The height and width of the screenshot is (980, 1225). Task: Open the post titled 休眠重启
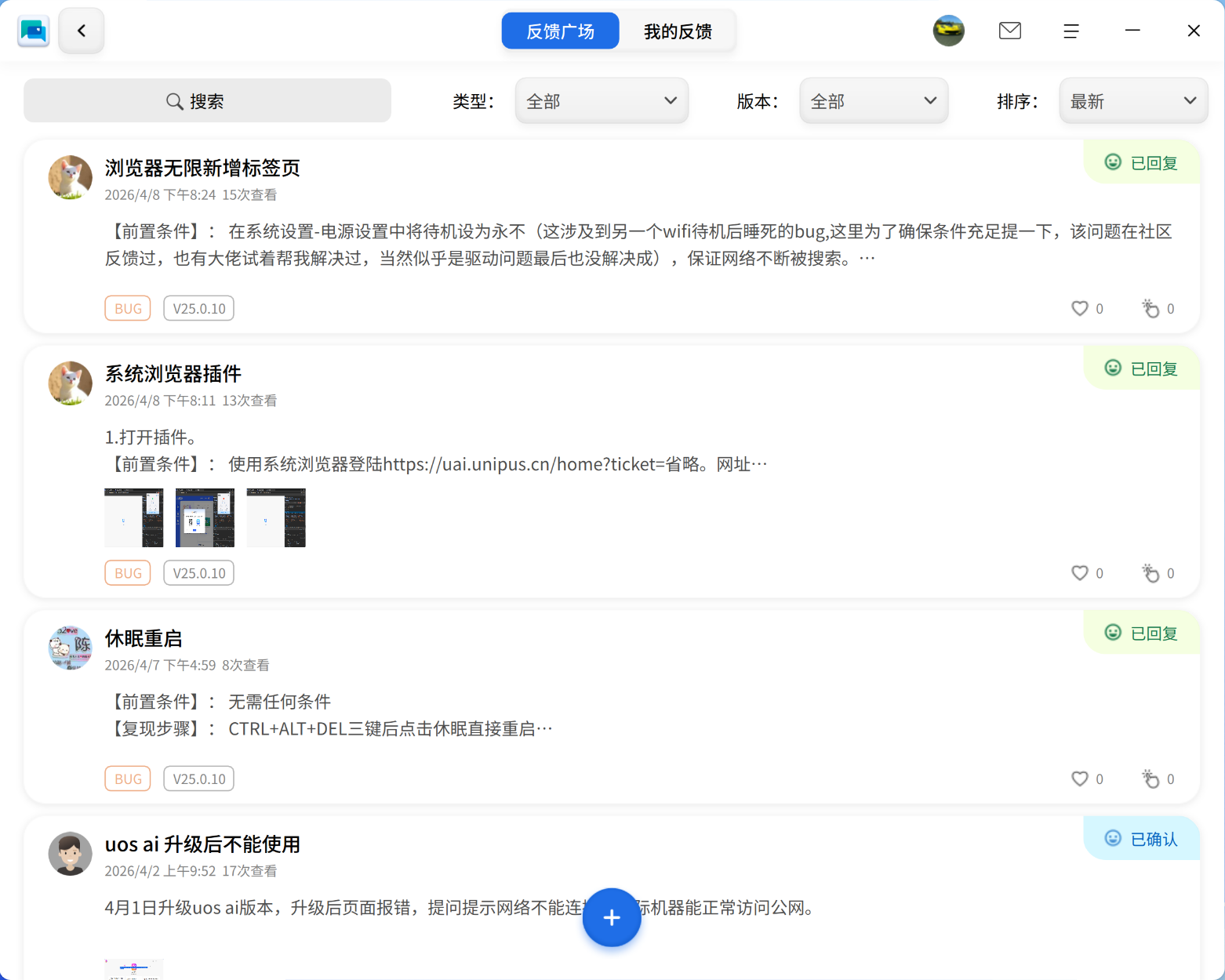click(x=144, y=639)
